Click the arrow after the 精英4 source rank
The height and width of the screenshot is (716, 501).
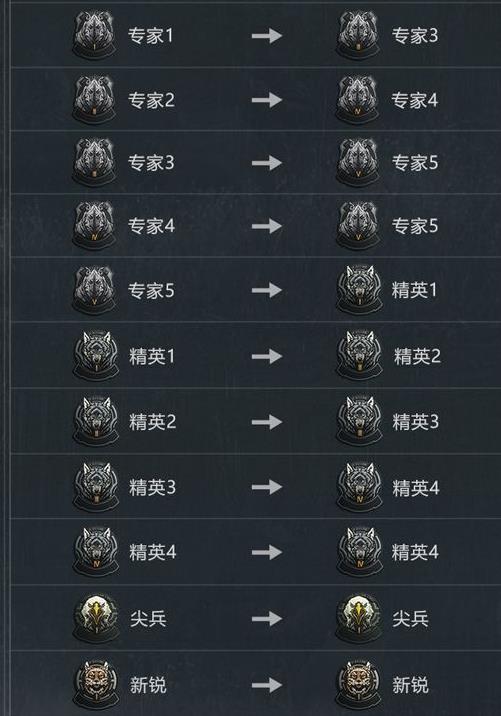pos(267,553)
